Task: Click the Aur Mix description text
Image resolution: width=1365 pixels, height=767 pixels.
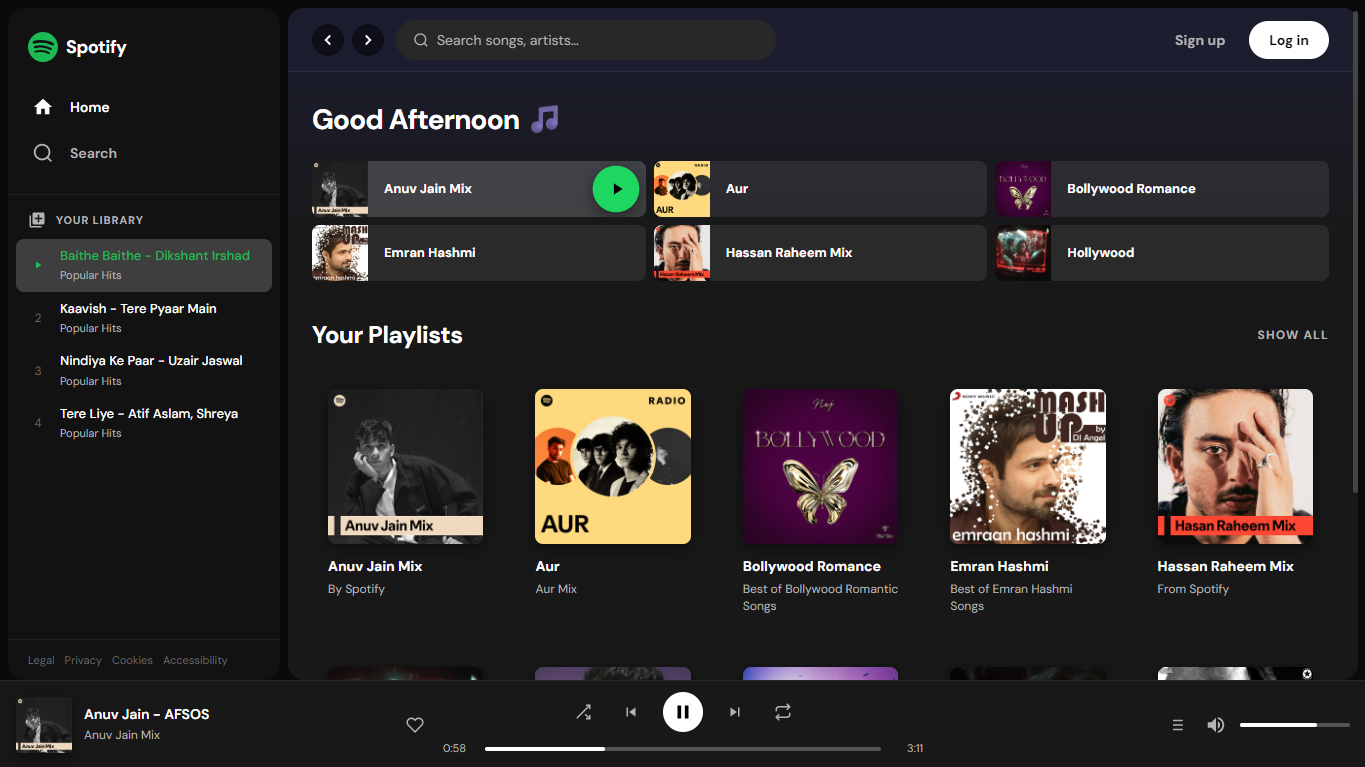Action: coord(556,589)
